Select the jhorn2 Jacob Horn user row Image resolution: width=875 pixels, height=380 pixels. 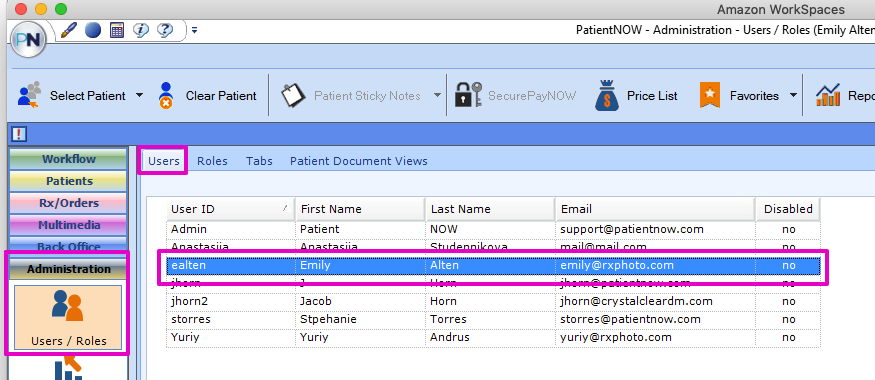(x=493, y=301)
